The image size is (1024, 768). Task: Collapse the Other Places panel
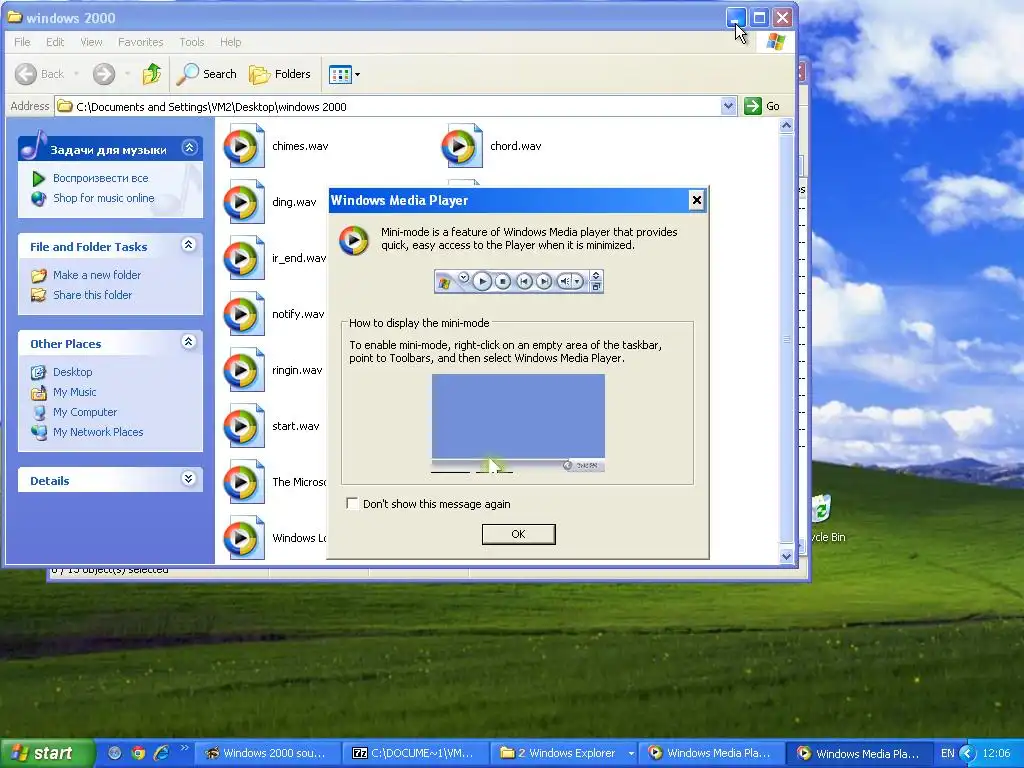189,342
